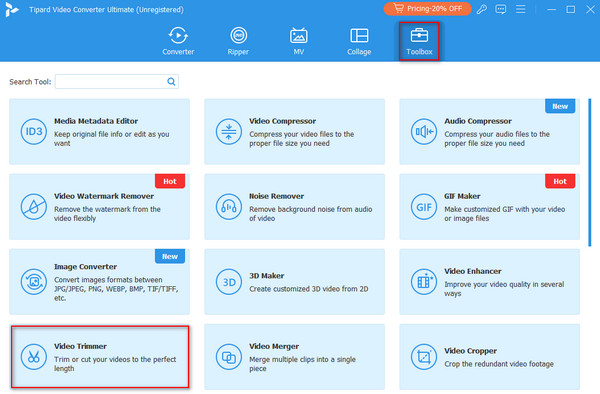Image resolution: width=600 pixels, height=394 pixels.
Task: Open the GIF Maker icon
Action: [424, 207]
